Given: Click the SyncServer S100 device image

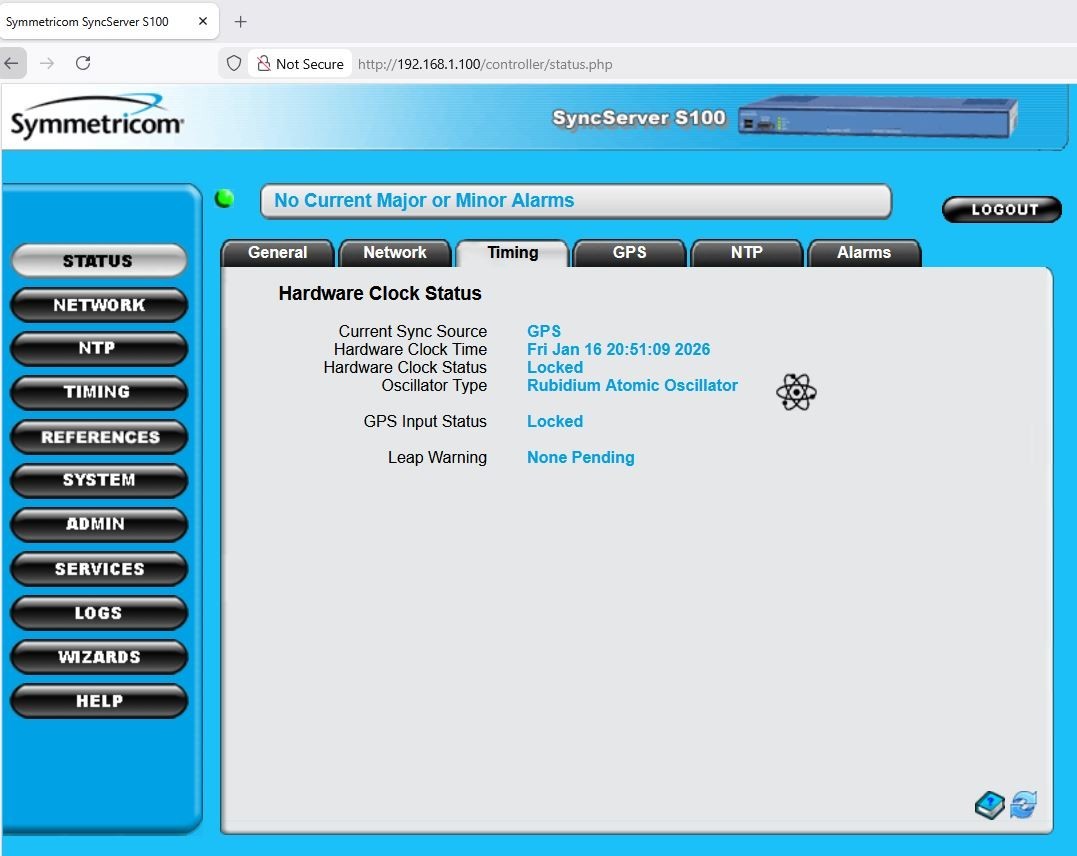Looking at the screenshot, I should [877, 117].
